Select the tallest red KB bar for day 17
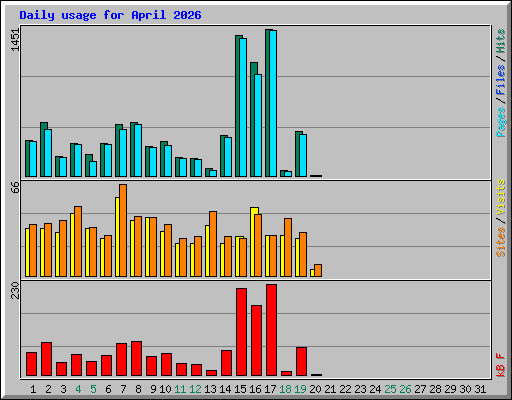 point(271,330)
